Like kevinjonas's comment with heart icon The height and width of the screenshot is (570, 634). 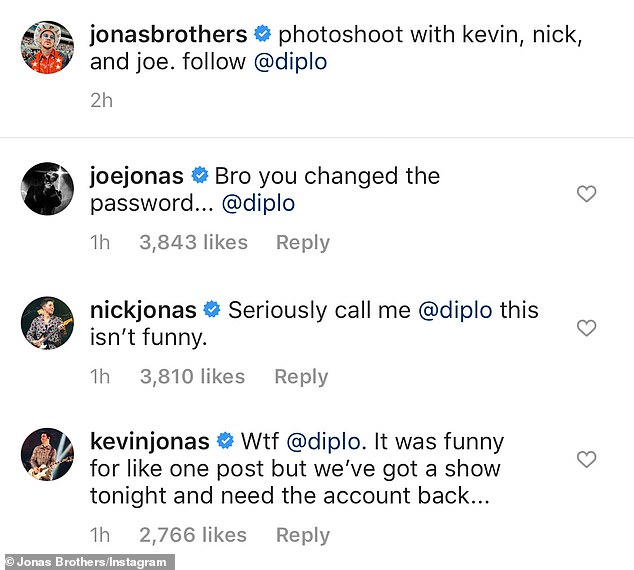(587, 460)
